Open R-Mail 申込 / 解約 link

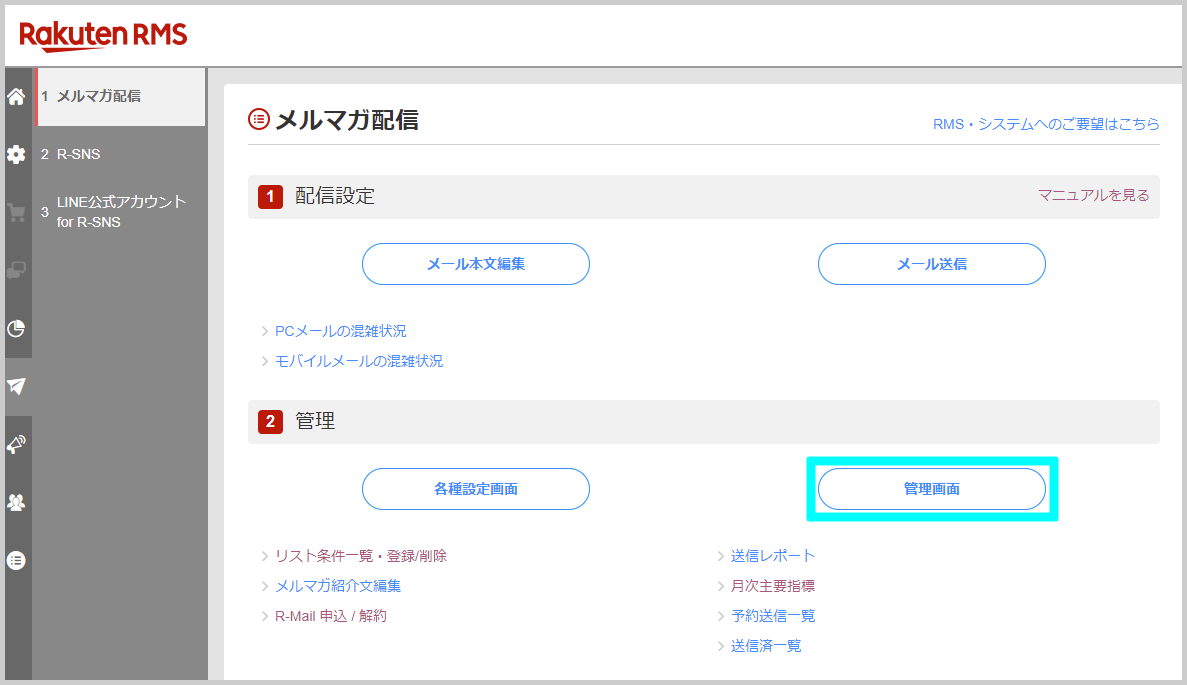click(331, 616)
